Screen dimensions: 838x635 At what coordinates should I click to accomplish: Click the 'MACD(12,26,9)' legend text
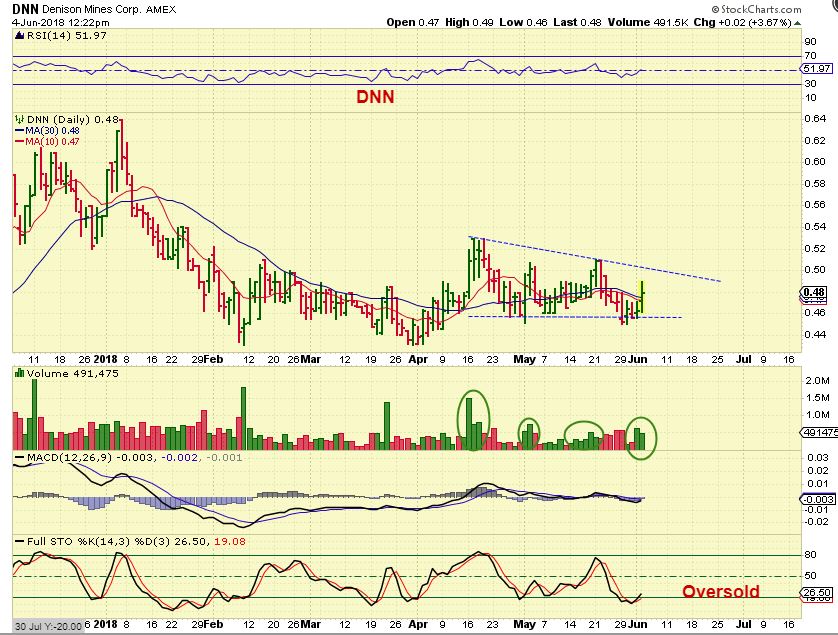[x=69, y=458]
